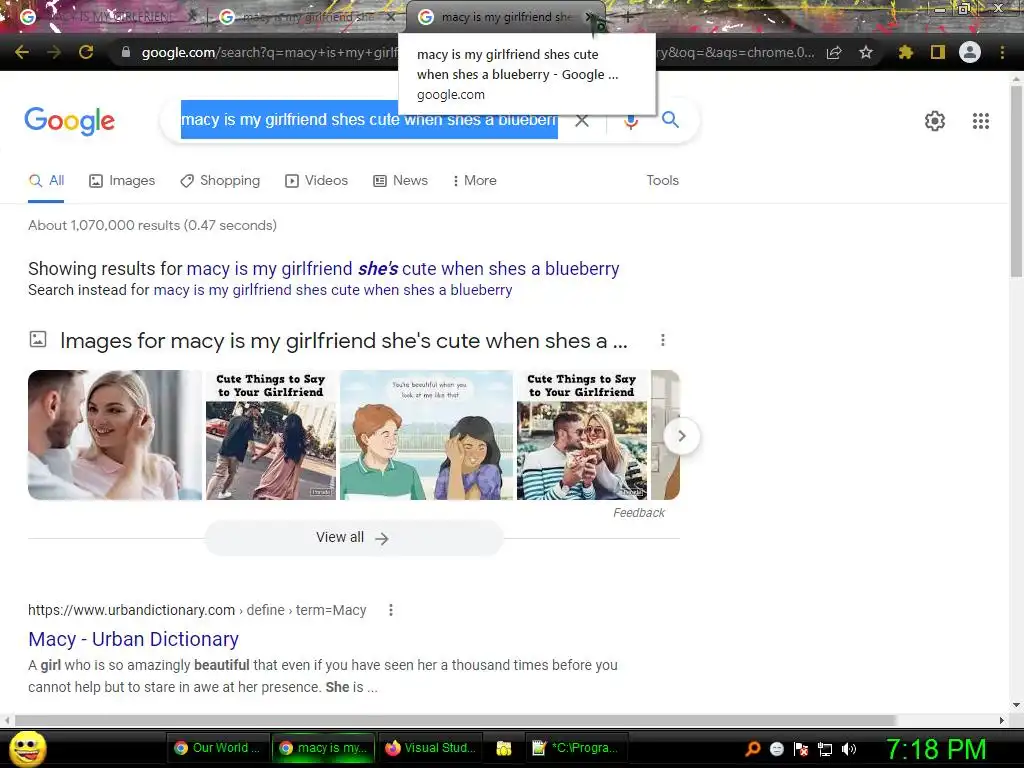
Task: Click the orange search tray icon
Action: pyautogui.click(x=753, y=749)
